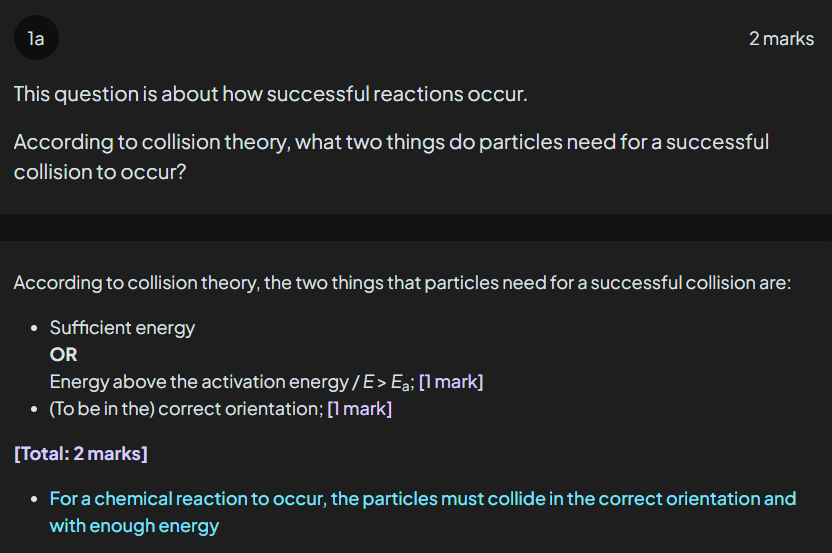Viewport: 832px width, 553px height.
Task: Select the sentence about how successful reactions occur
Action: [x=270, y=95]
